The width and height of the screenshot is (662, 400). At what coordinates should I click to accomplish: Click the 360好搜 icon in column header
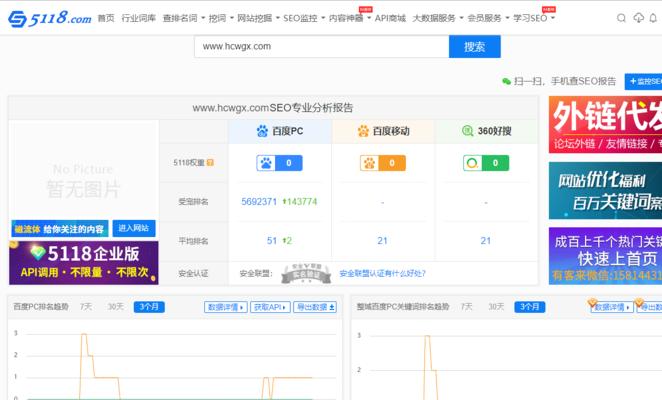click(x=467, y=131)
